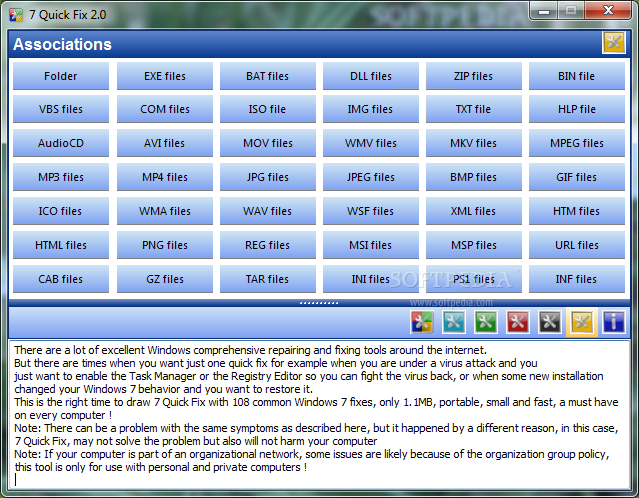Repair GZ files association
The width and height of the screenshot is (639, 498).
click(x=165, y=279)
